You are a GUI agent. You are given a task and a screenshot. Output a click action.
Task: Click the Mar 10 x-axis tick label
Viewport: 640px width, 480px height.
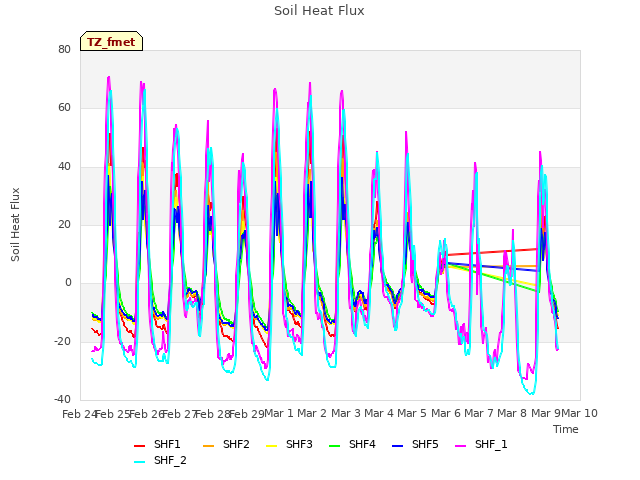[580, 413]
